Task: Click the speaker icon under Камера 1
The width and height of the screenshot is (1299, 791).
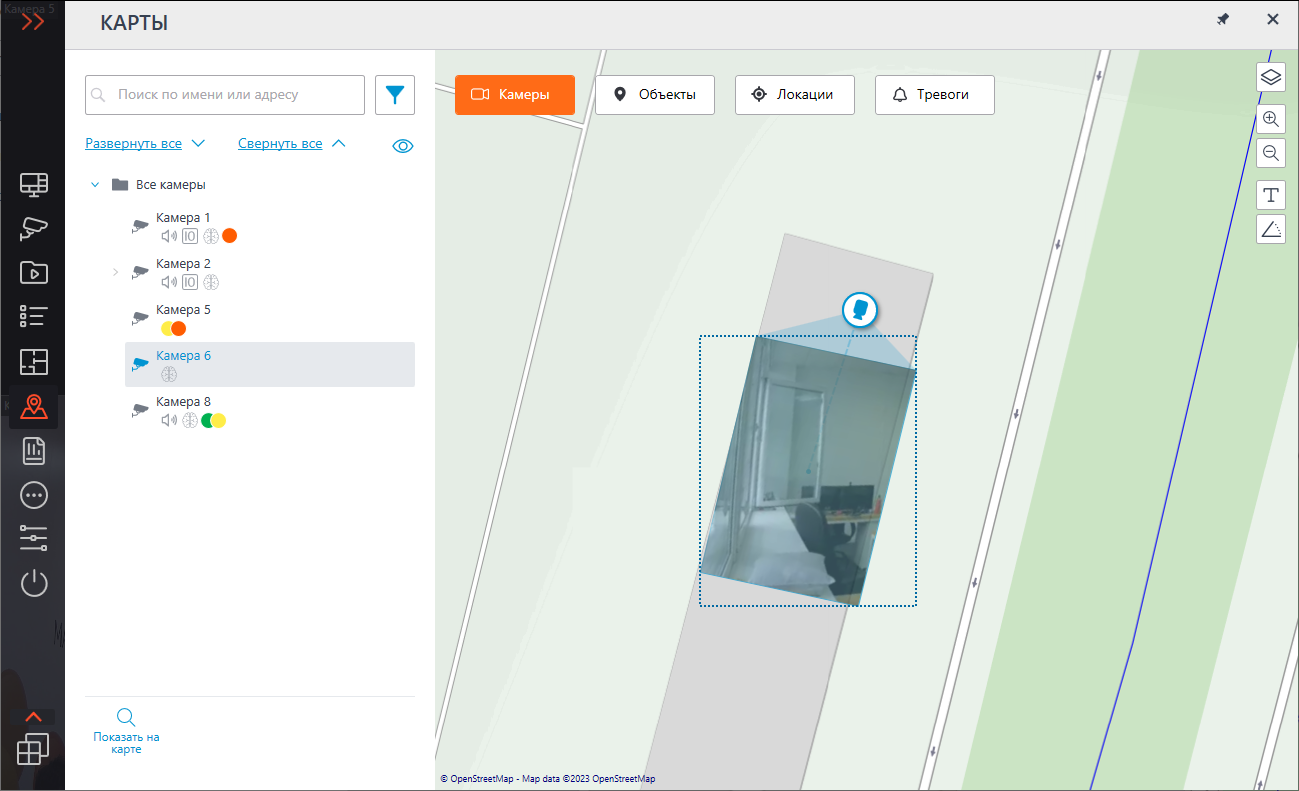Action: click(x=169, y=236)
